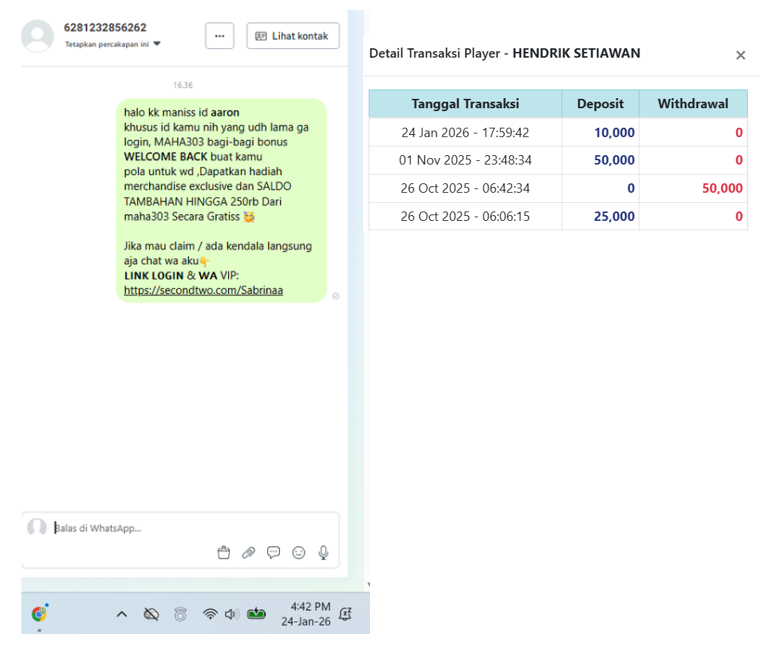The width and height of the screenshot is (769, 653).
Task: Click the Withdrawal column header
Action: [693, 104]
